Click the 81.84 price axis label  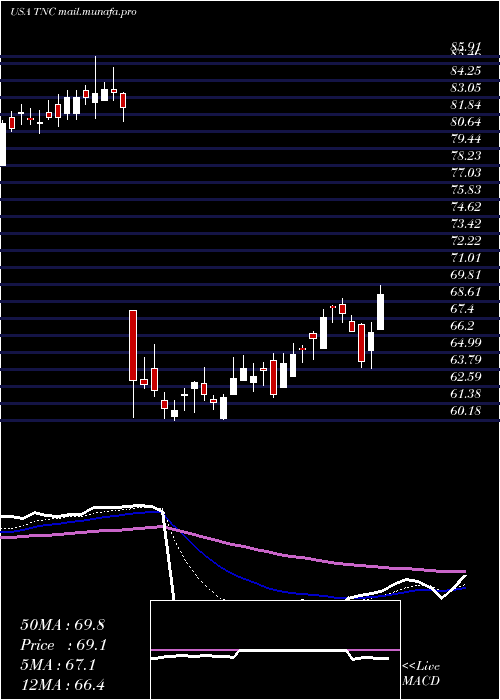[466, 105]
